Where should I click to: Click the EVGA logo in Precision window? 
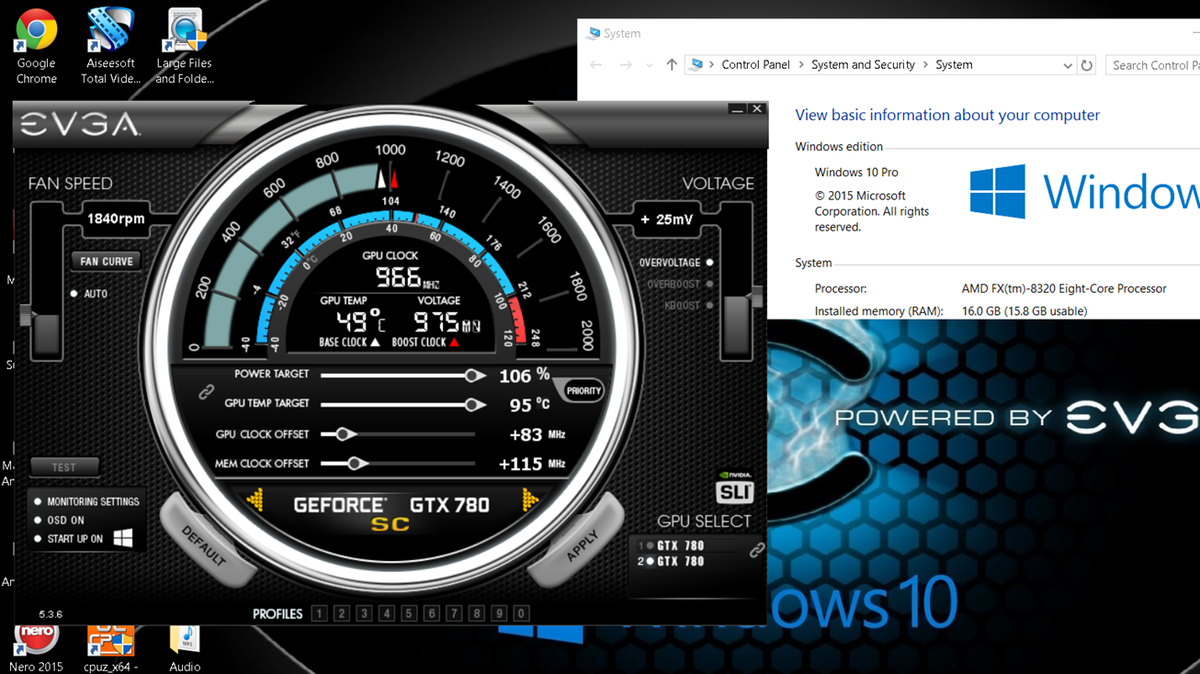pos(80,125)
